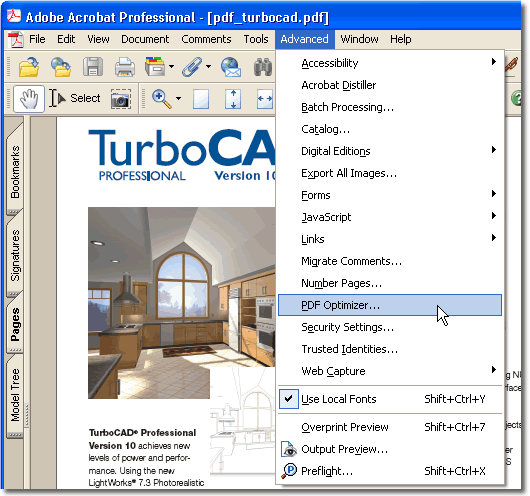The image size is (530, 496).
Task: Open the Signatures navigation tab
Action: point(15,255)
